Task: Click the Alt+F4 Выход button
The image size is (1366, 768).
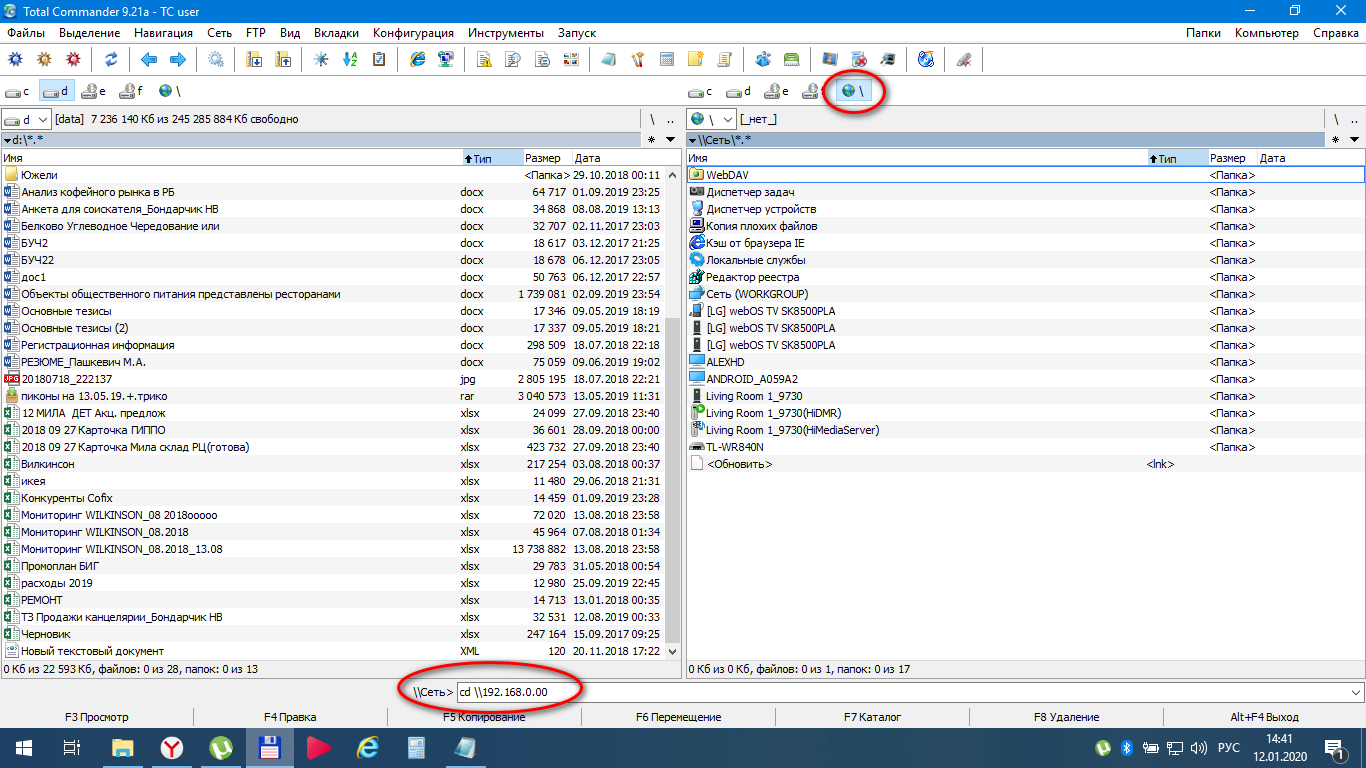Action: pos(1264,717)
